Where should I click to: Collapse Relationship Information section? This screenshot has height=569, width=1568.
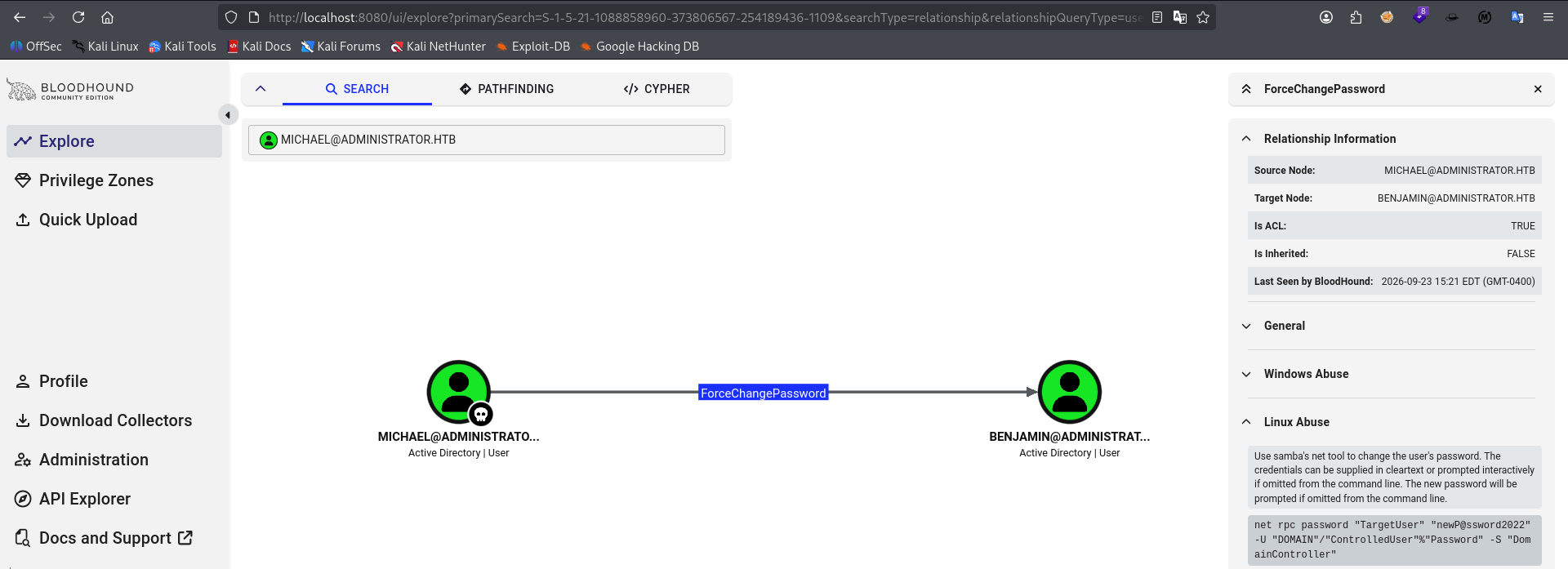pyautogui.click(x=1246, y=139)
